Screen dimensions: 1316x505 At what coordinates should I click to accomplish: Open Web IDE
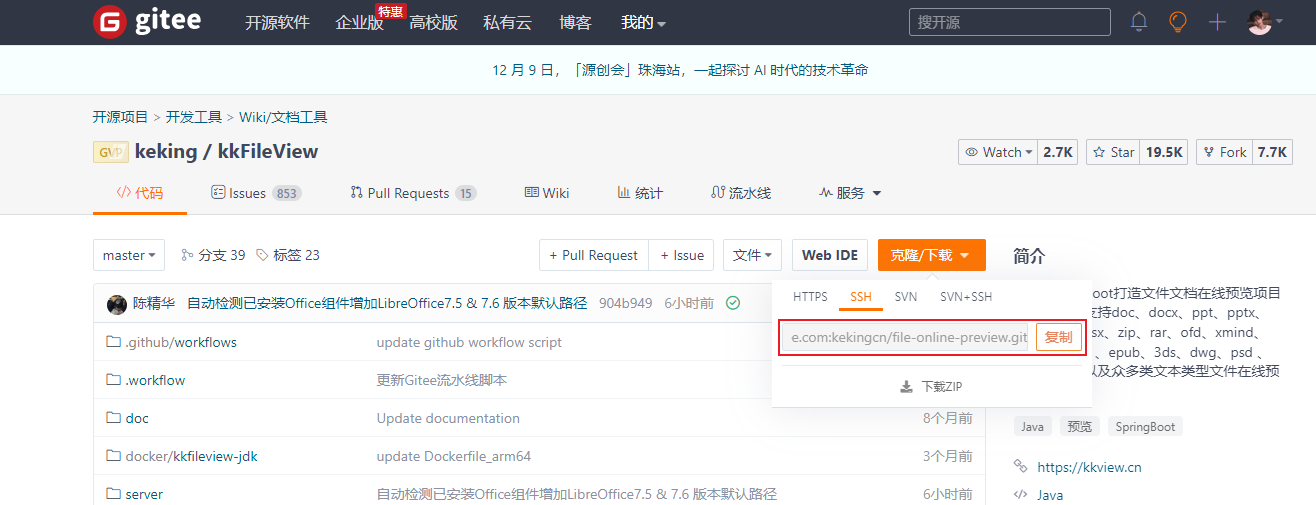click(x=830, y=255)
